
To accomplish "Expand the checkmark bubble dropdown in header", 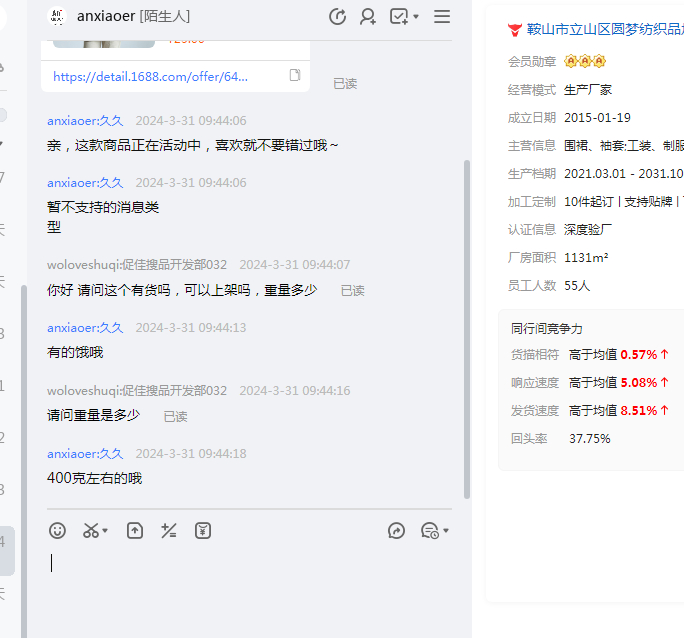I will pyautogui.click(x=416, y=16).
